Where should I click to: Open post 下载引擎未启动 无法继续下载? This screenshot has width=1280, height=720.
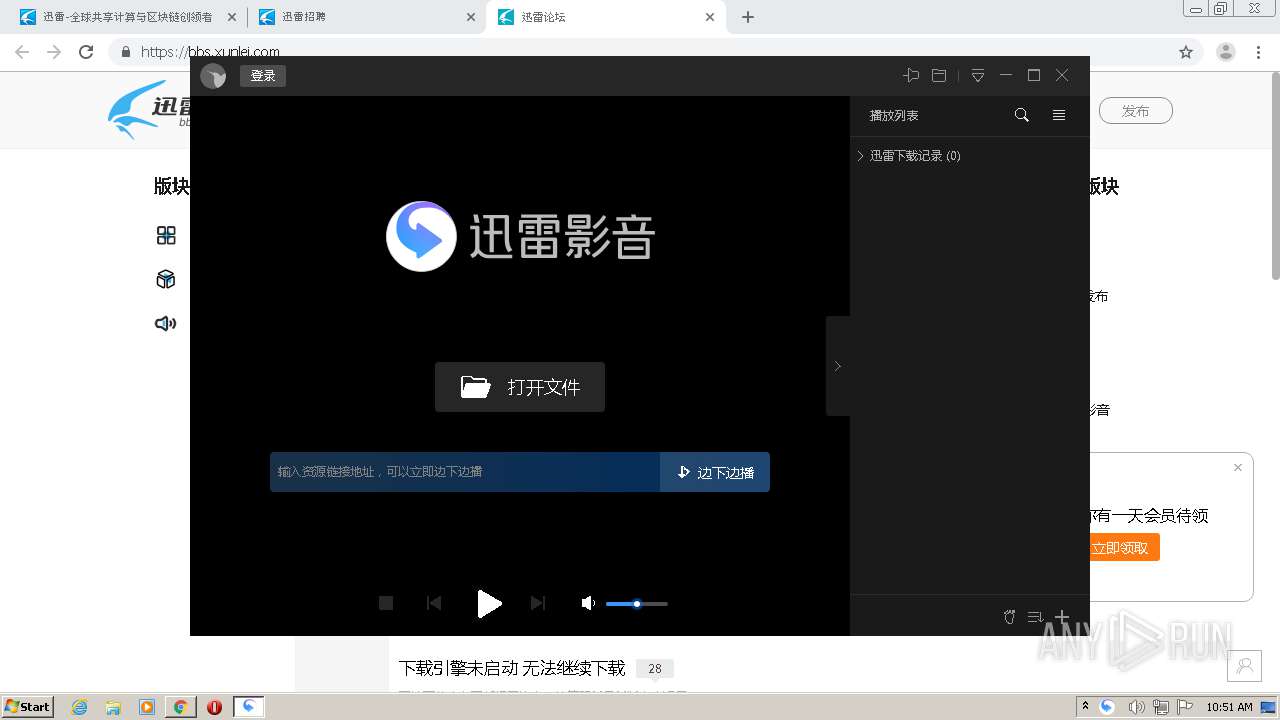512,668
